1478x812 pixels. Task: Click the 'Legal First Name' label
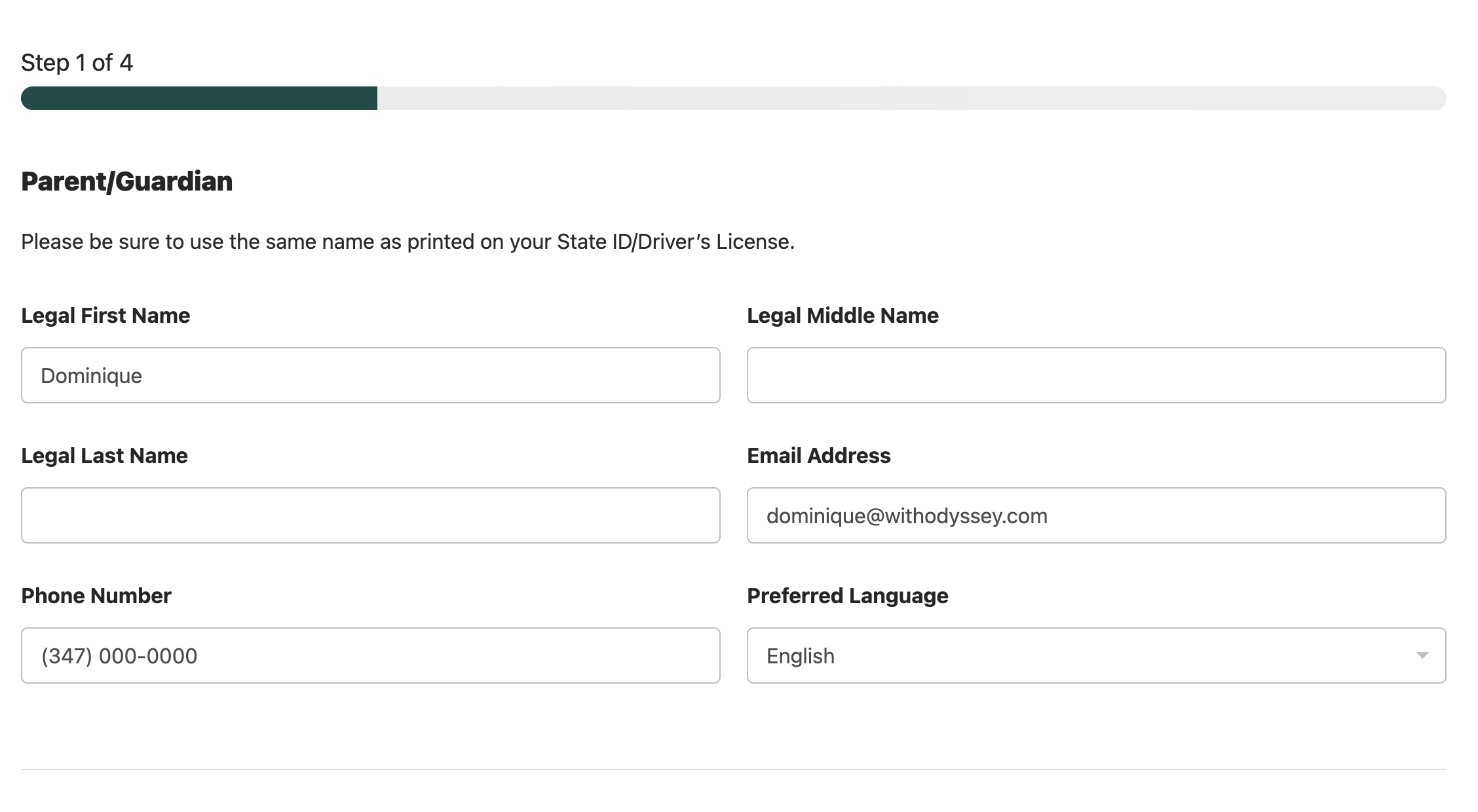[105, 316]
